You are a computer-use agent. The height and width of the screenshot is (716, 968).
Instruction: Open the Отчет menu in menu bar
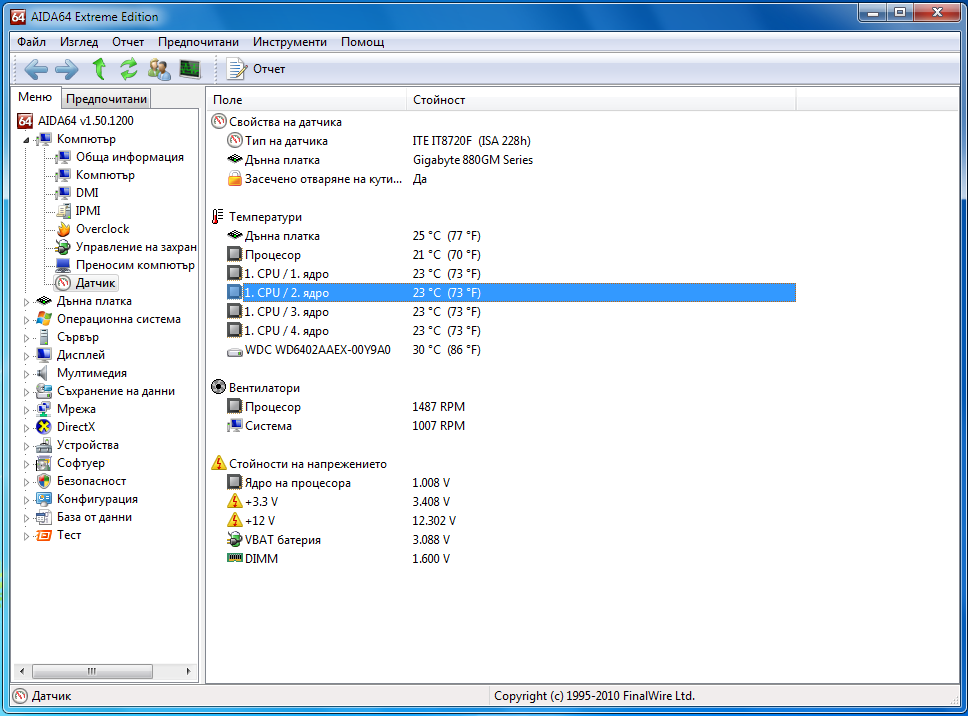pyautogui.click(x=128, y=42)
